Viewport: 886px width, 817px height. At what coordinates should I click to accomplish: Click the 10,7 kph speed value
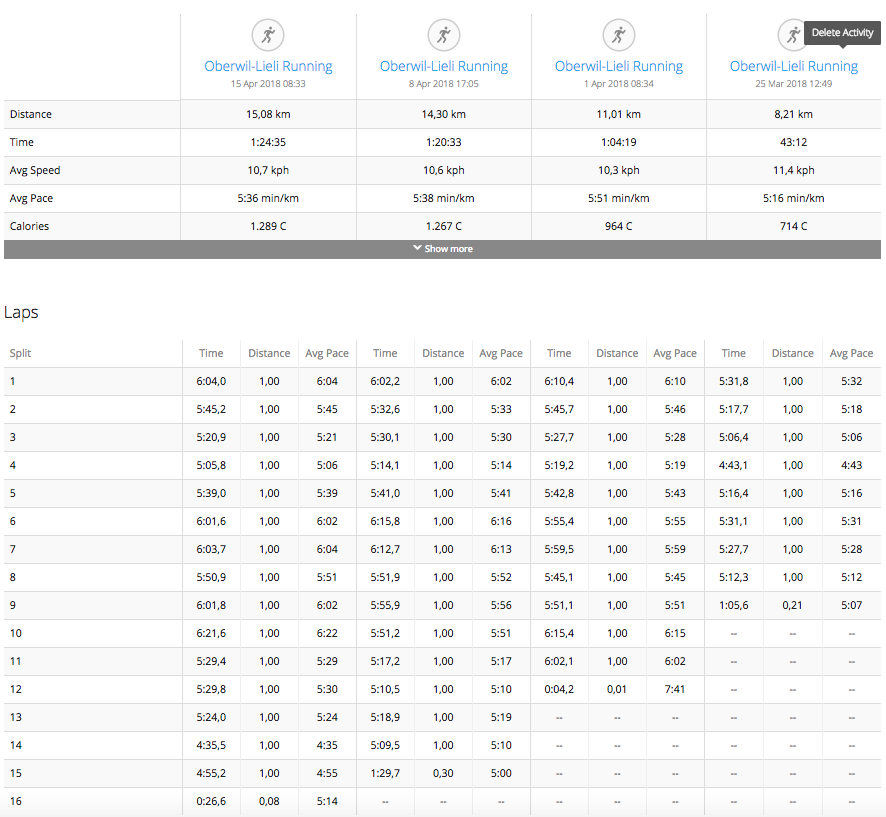(268, 170)
